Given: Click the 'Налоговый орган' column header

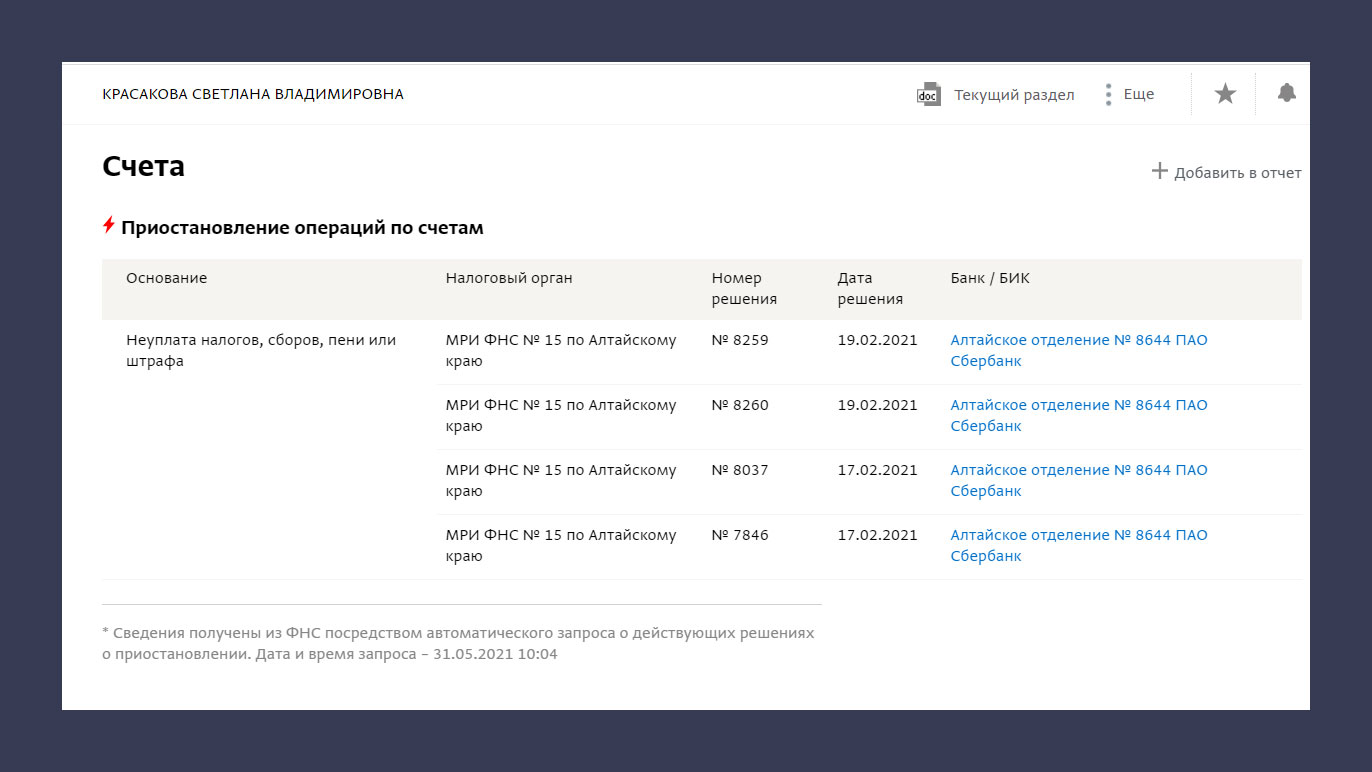Looking at the screenshot, I should pos(509,278).
